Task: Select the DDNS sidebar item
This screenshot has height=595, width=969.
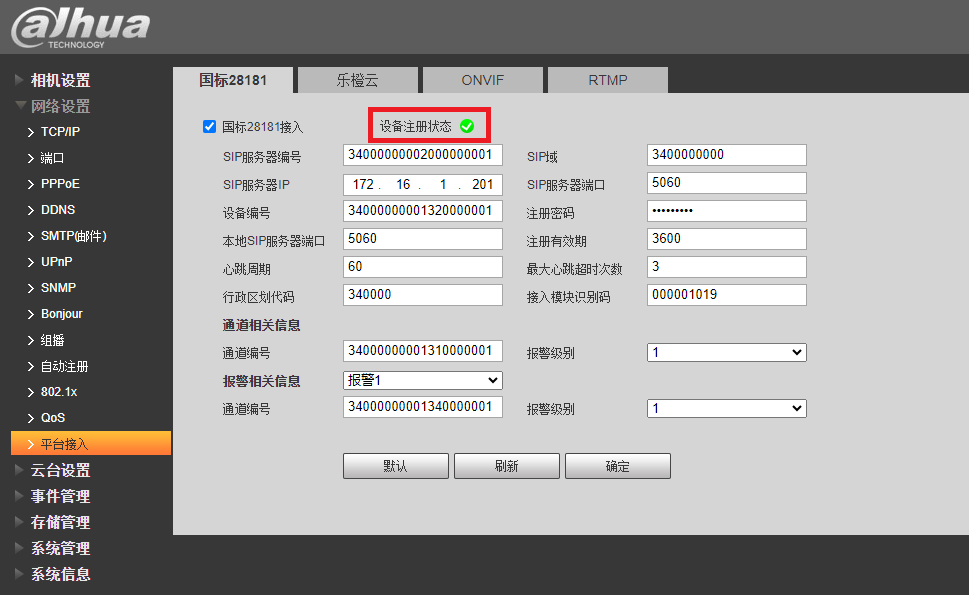Action: (57, 210)
